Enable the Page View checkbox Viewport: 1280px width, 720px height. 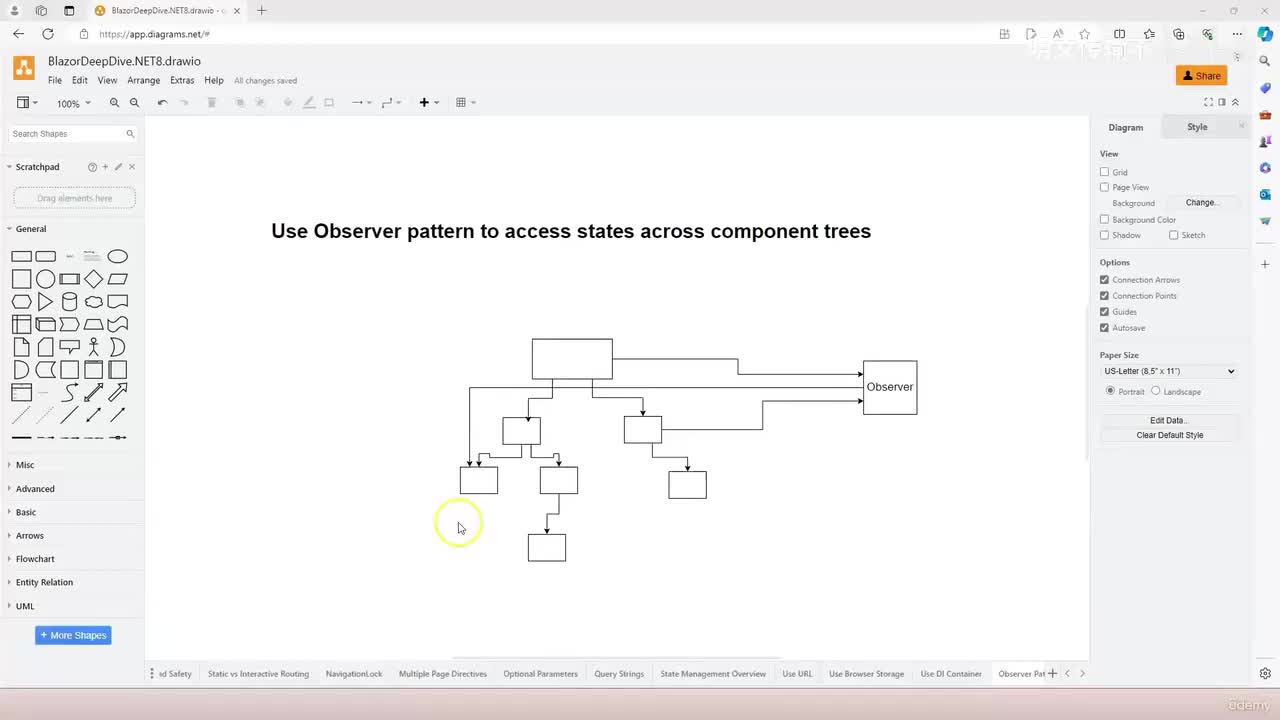click(1105, 187)
